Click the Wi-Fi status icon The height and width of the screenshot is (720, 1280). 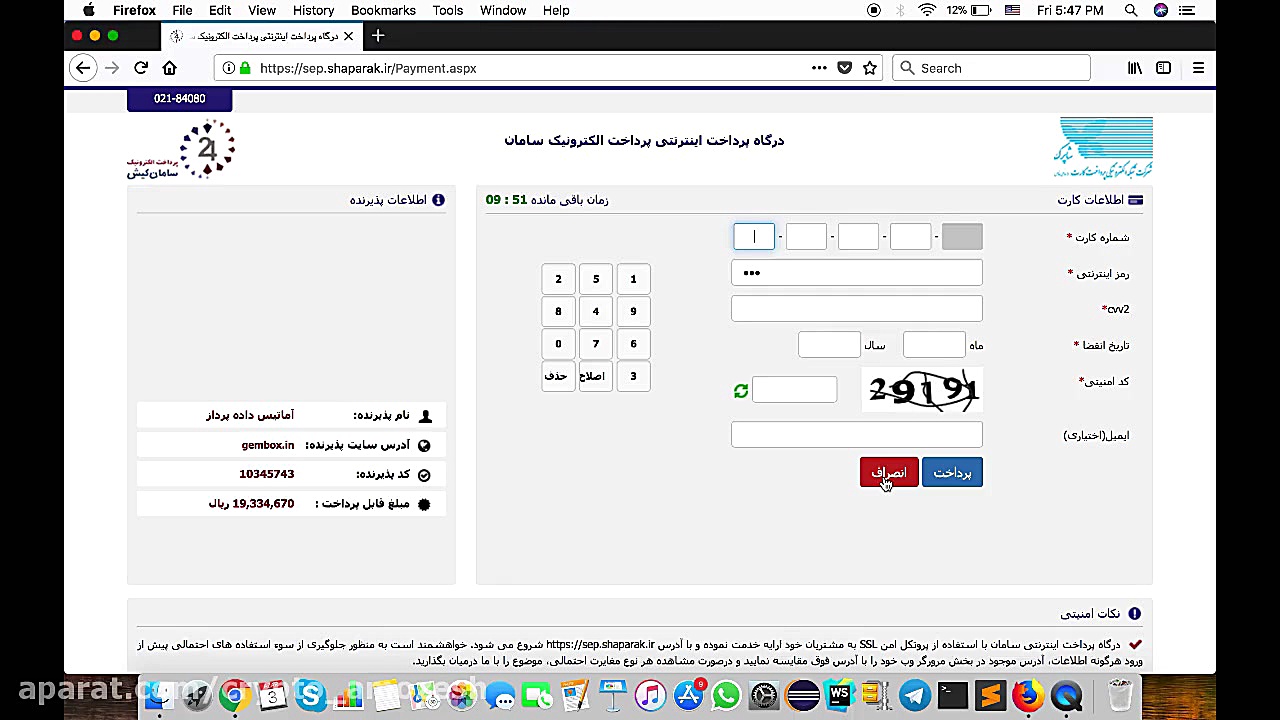click(x=927, y=10)
